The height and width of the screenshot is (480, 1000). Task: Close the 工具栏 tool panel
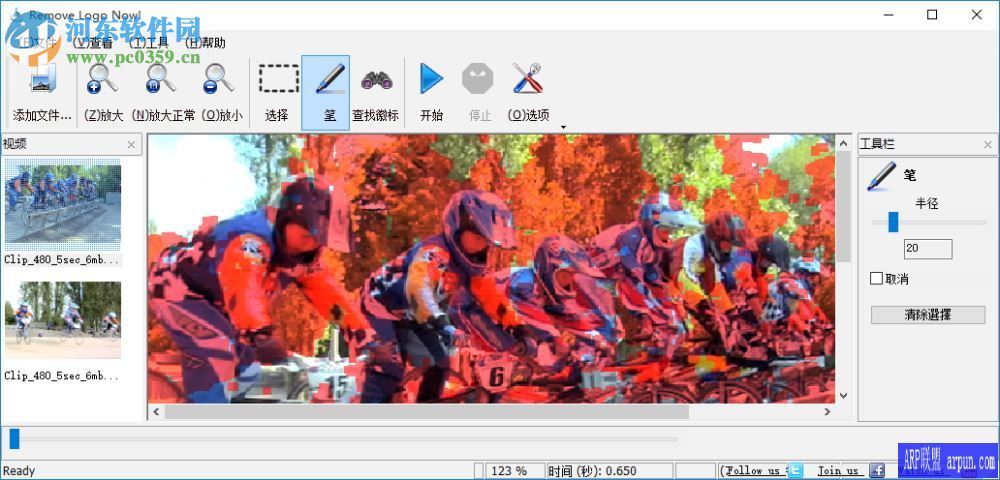click(x=988, y=145)
